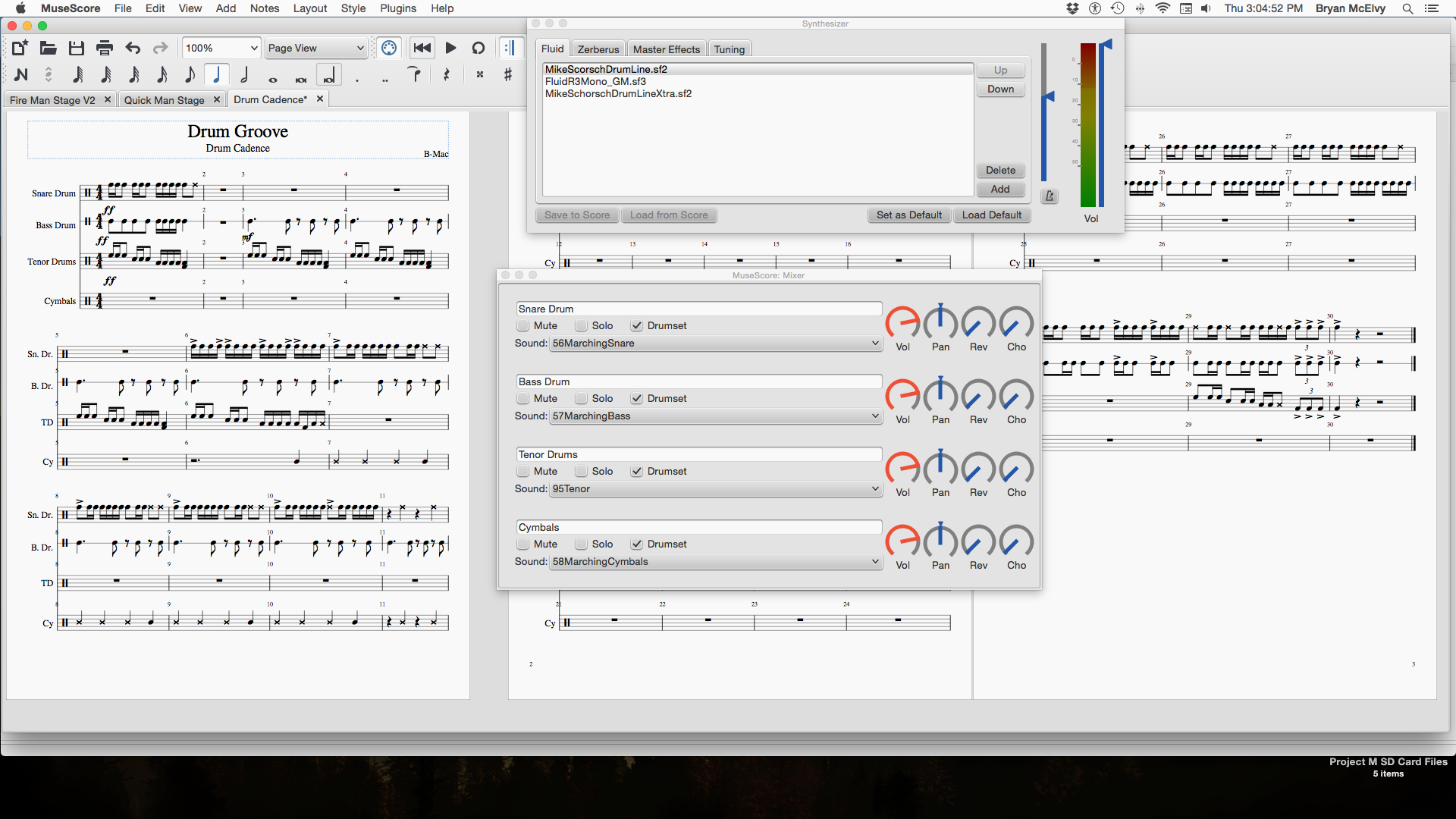Insert a rest from toolbar
1456x819 pixels.
click(x=447, y=74)
